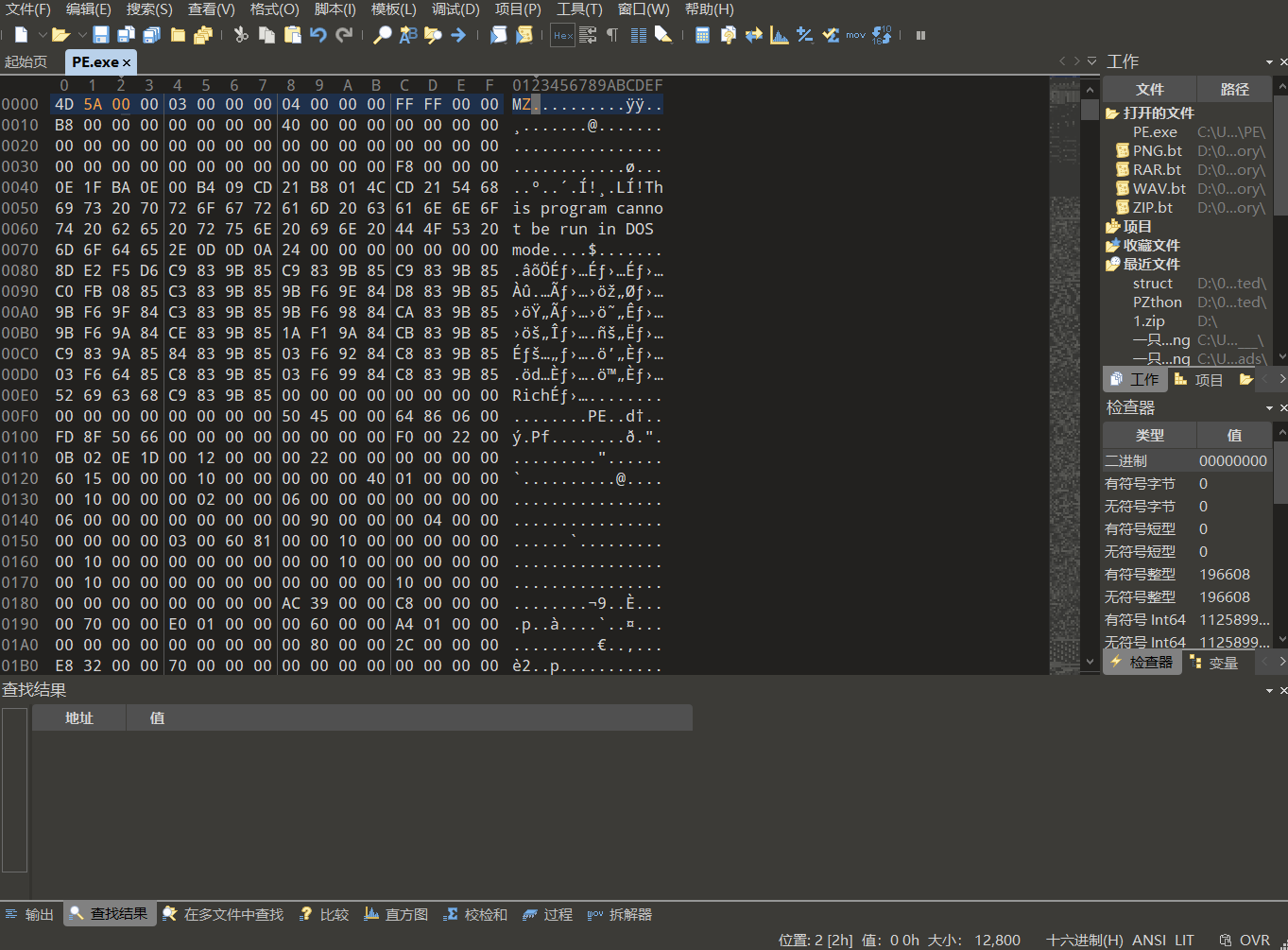Undo the last edit using the toolbar

click(x=318, y=35)
